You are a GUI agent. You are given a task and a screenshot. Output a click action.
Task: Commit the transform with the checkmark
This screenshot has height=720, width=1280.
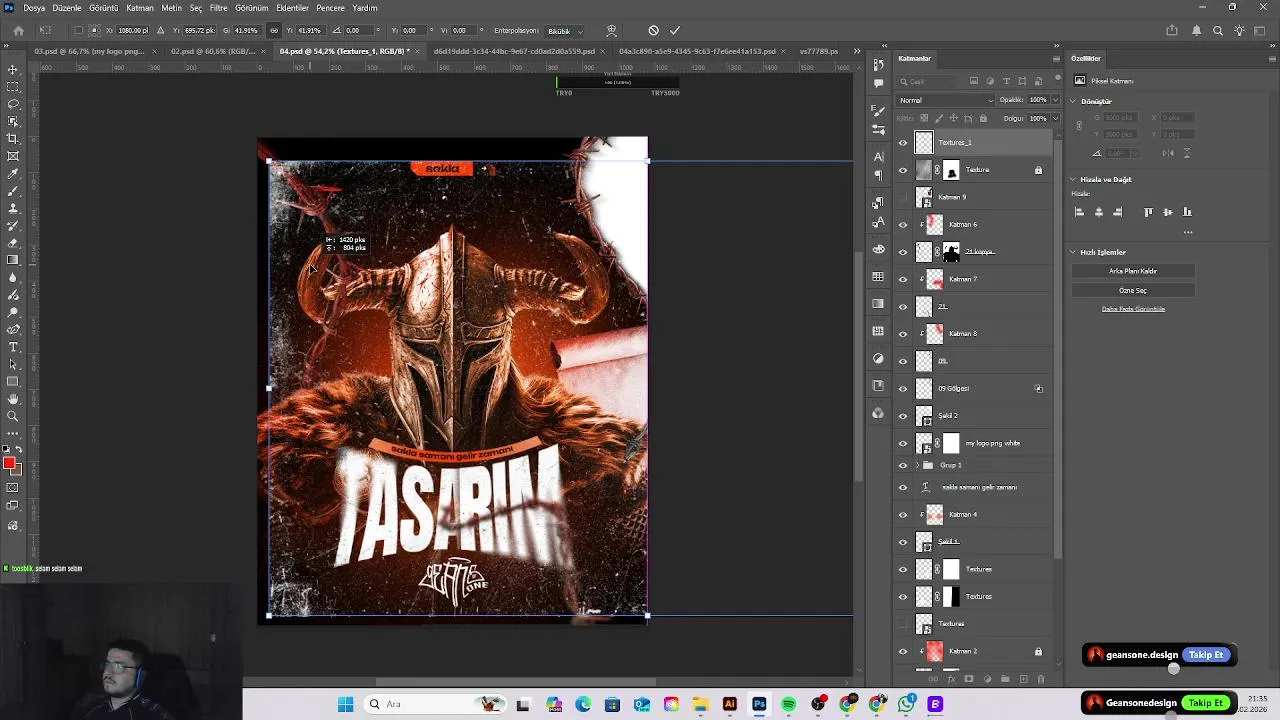click(x=675, y=31)
